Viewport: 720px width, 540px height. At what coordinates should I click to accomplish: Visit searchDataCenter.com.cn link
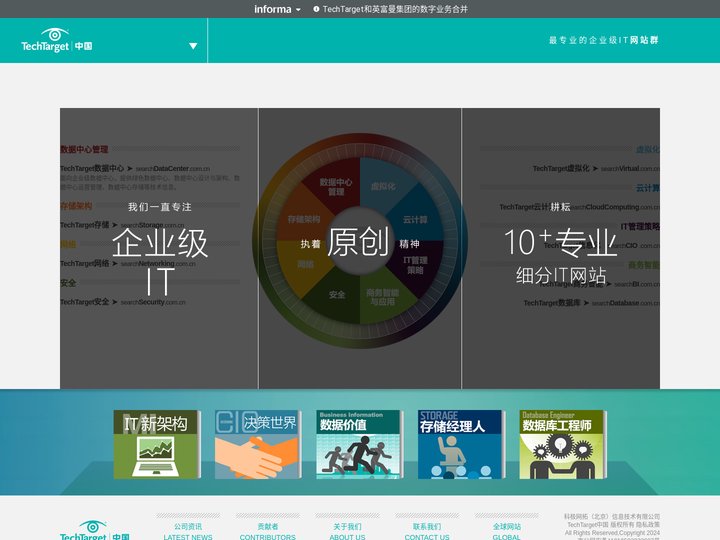pyautogui.click(x=173, y=169)
